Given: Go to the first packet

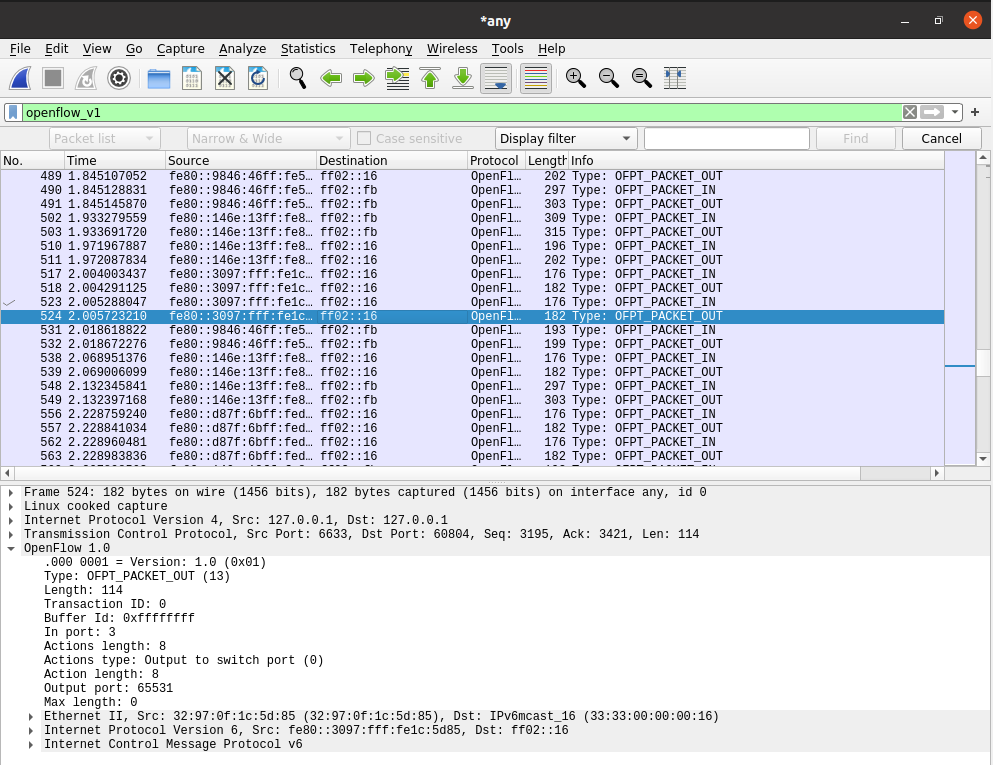Looking at the screenshot, I should (430, 78).
